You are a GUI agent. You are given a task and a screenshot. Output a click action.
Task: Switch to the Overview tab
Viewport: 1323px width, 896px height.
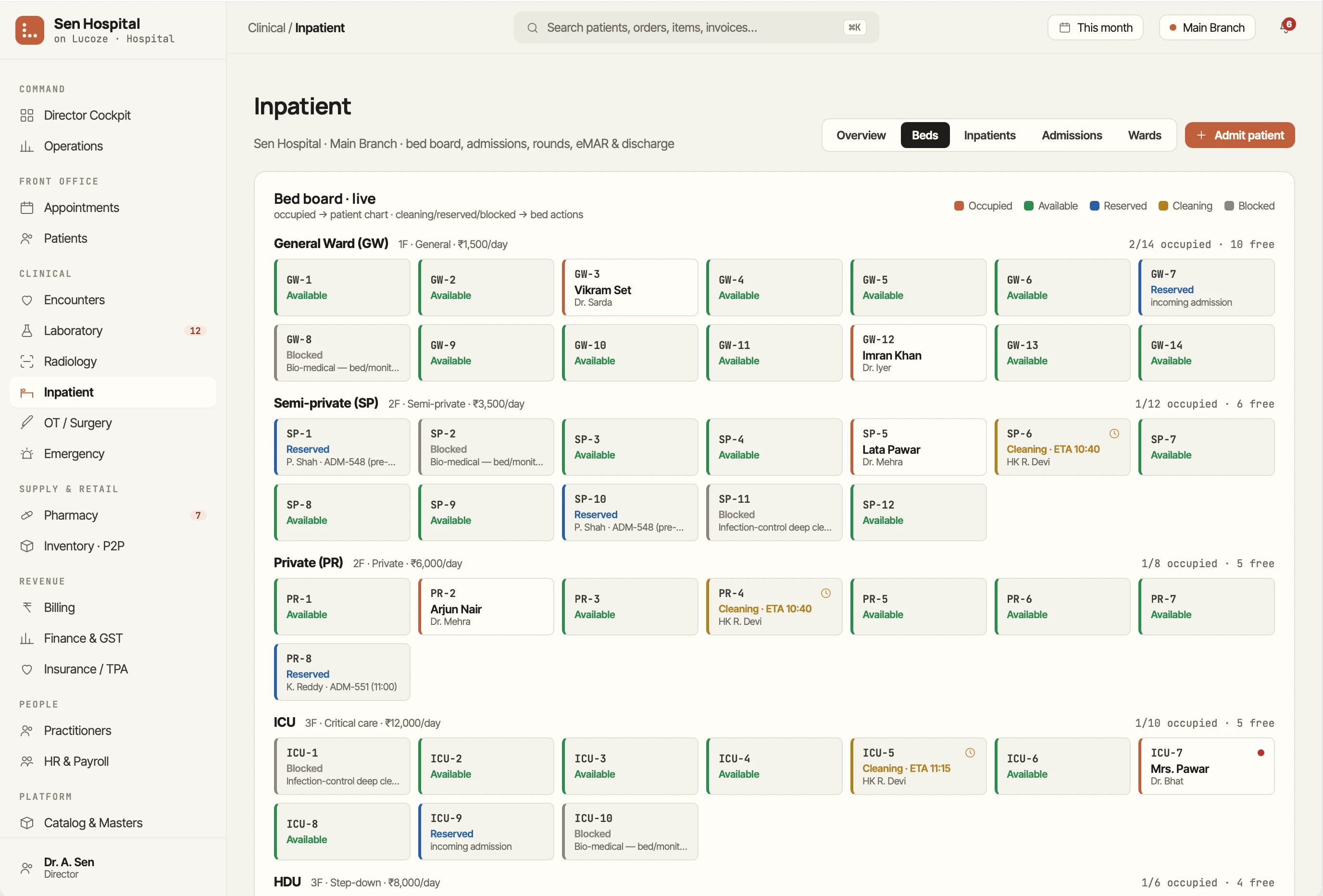pyautogui.click(x=861, y=135)
